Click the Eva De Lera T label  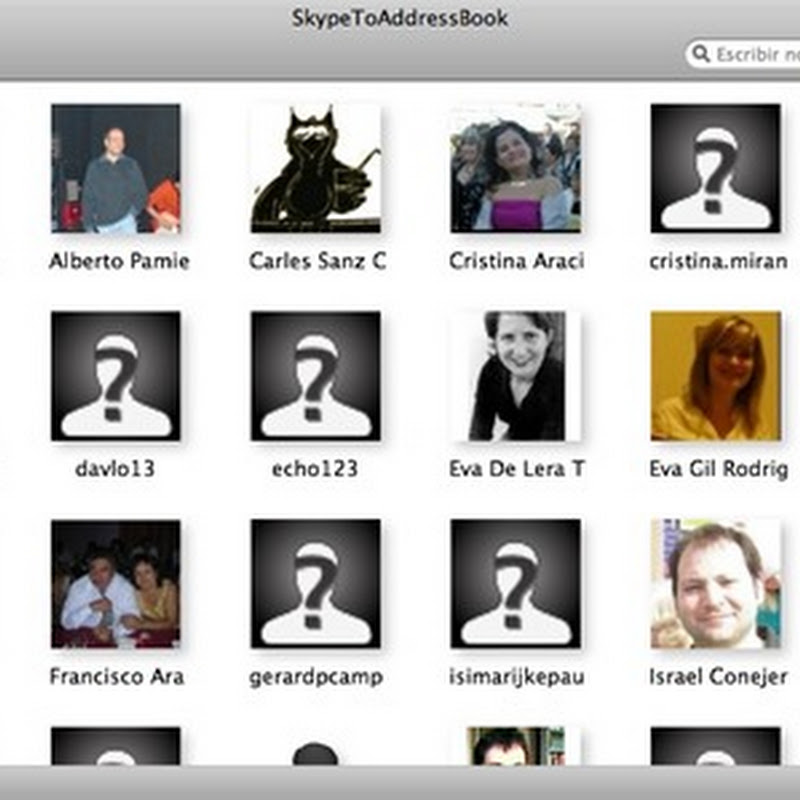pos(516,468)
